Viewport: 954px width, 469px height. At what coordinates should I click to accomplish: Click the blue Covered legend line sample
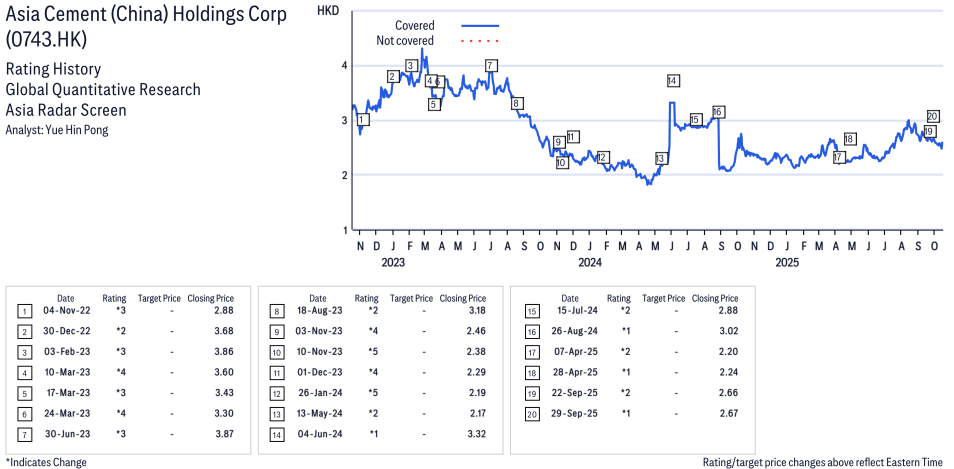point(480,25)
